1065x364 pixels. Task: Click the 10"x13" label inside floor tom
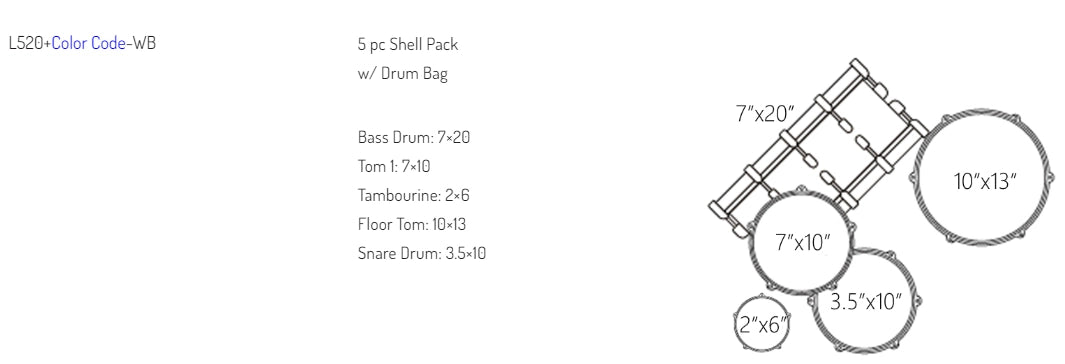pos(985,181)
